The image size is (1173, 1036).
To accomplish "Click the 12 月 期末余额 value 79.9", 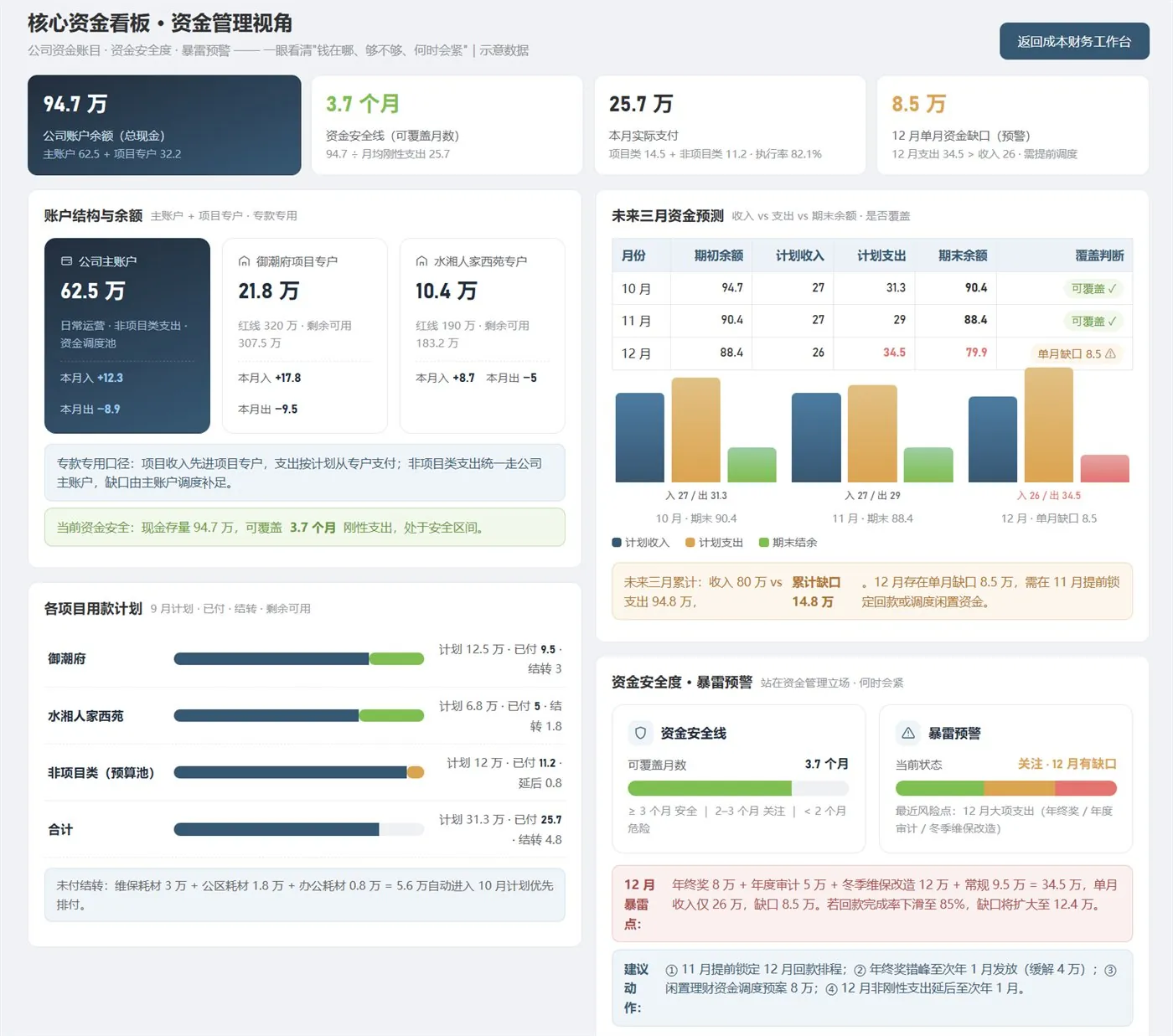I will (x=976, y=353).
